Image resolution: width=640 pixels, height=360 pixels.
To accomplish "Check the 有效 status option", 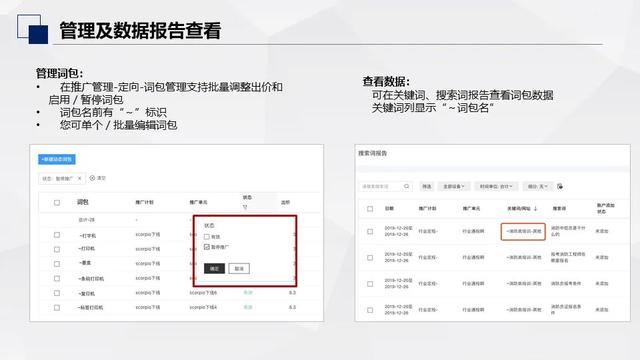I will pyautogui.click(x=207, y=237).
